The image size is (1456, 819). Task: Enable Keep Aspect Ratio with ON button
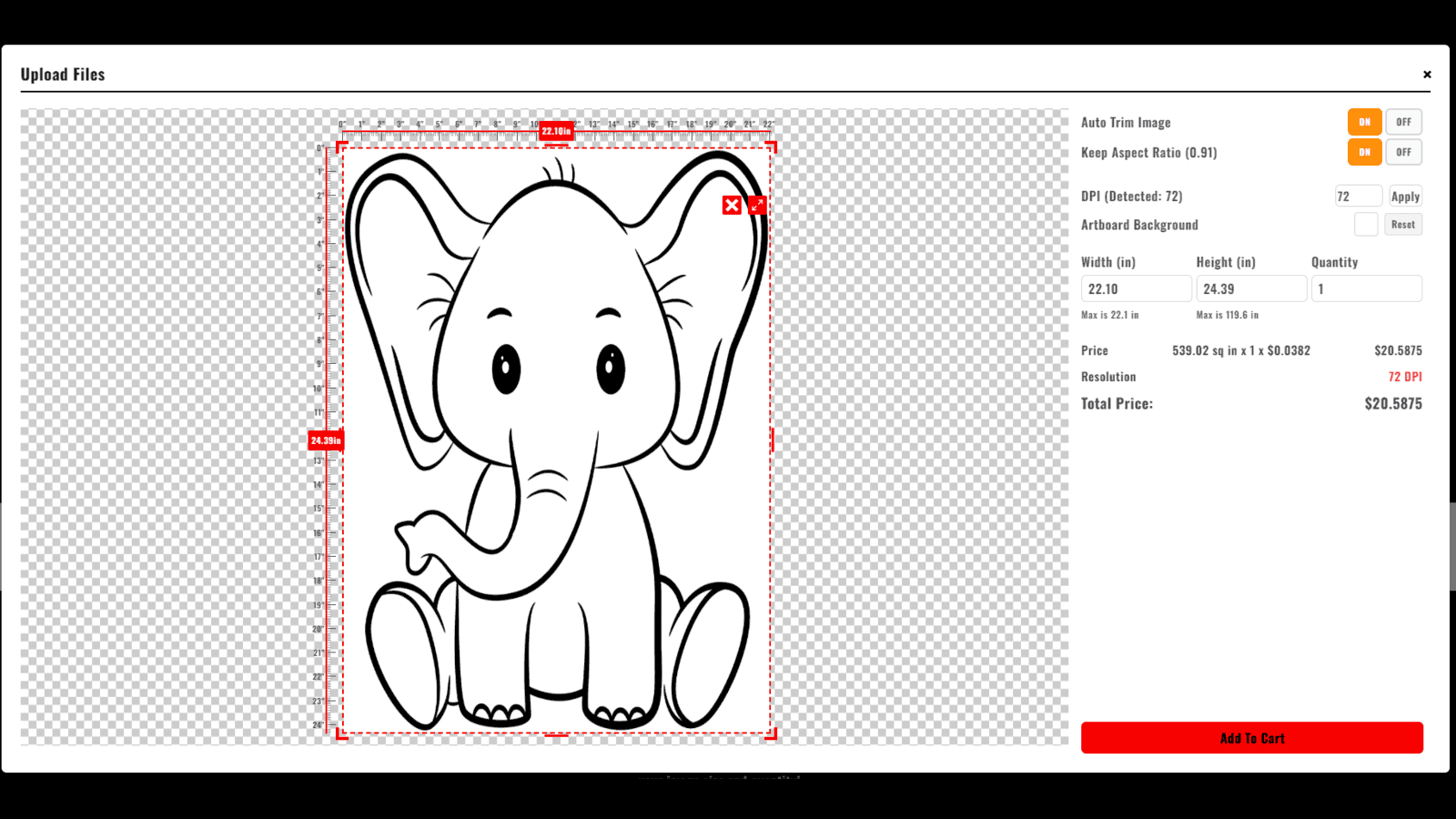[x=1364, y=152]
